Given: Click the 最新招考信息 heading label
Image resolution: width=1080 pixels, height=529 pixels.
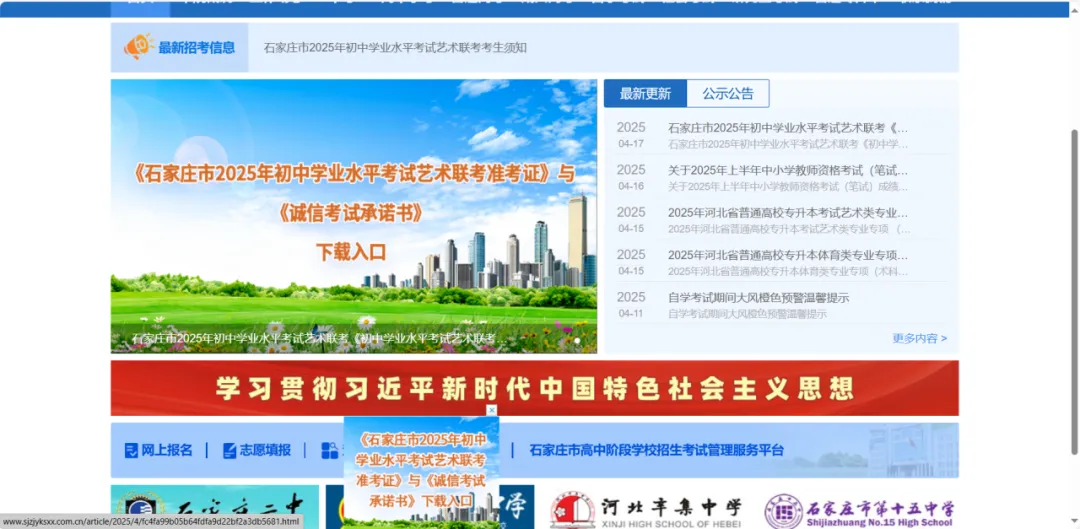Looking at the screenshot, I should (196, 48).
